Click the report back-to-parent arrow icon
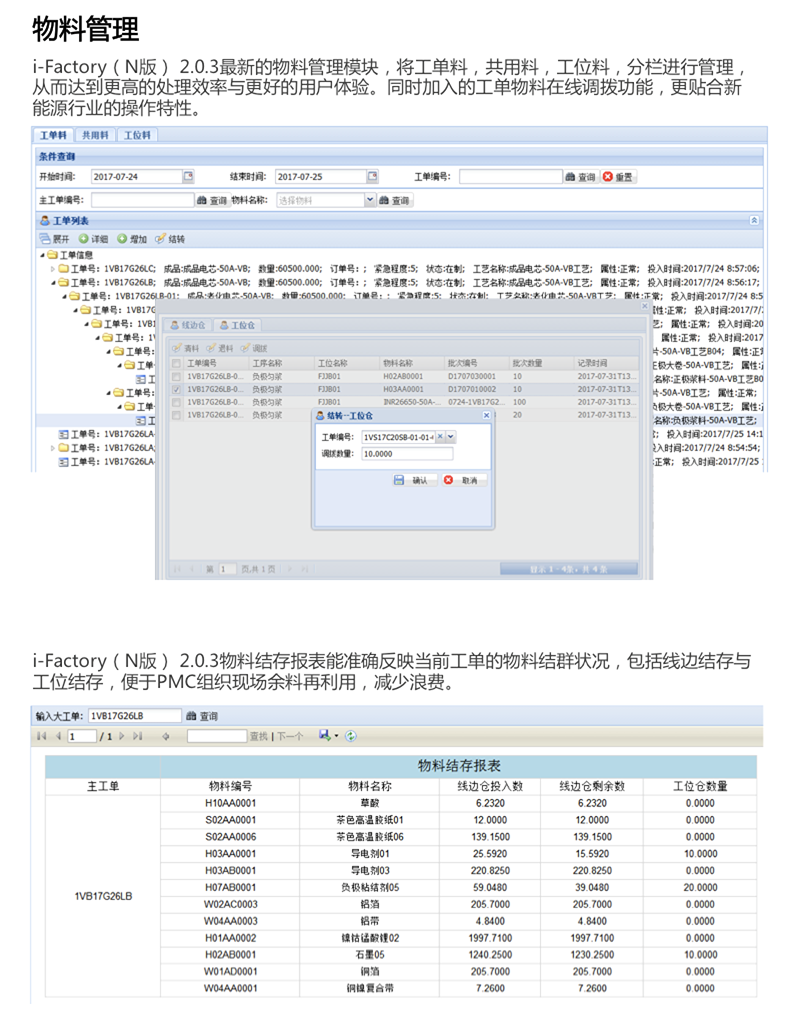The width and height of the screenshot is (793, 1018). point(166,736)
